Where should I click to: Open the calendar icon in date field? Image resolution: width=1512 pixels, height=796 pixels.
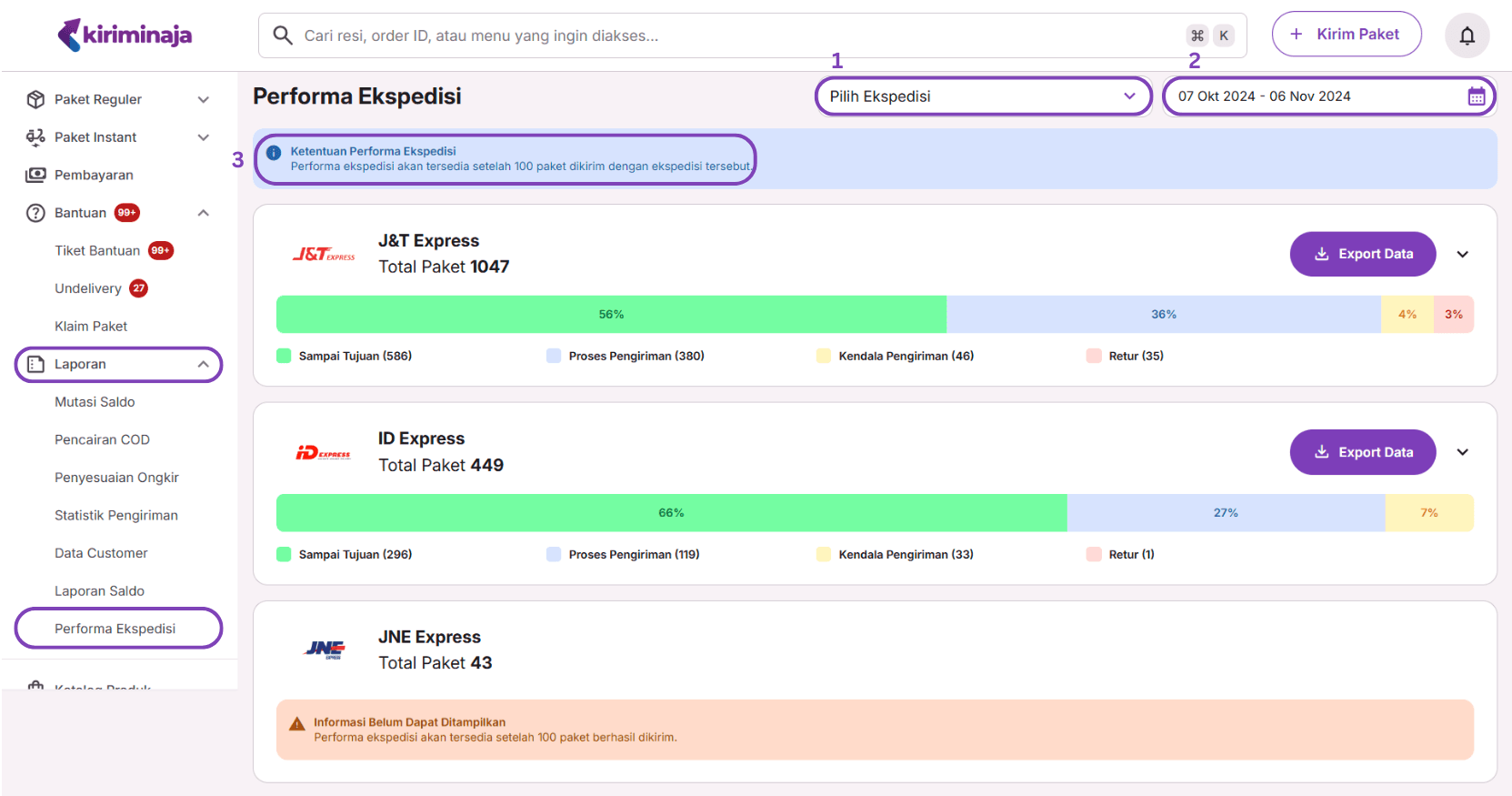coord(1476,96)
